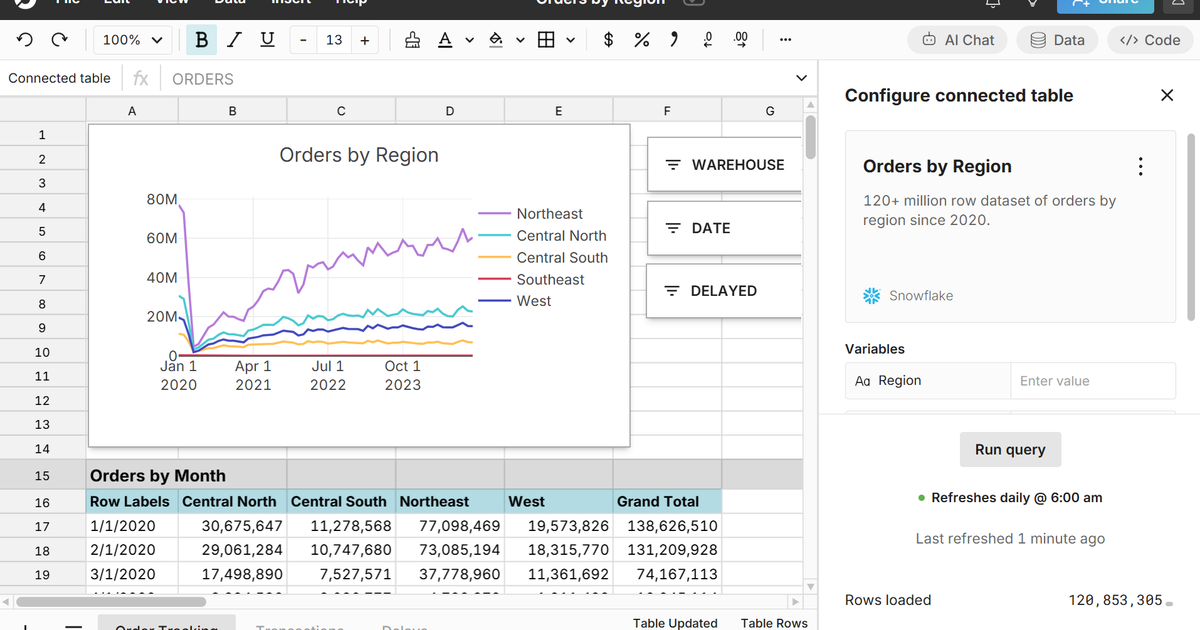Click the lightbulb tips icon
This screenshot has height=630, width=1200.
click(x=1031, y=3)
